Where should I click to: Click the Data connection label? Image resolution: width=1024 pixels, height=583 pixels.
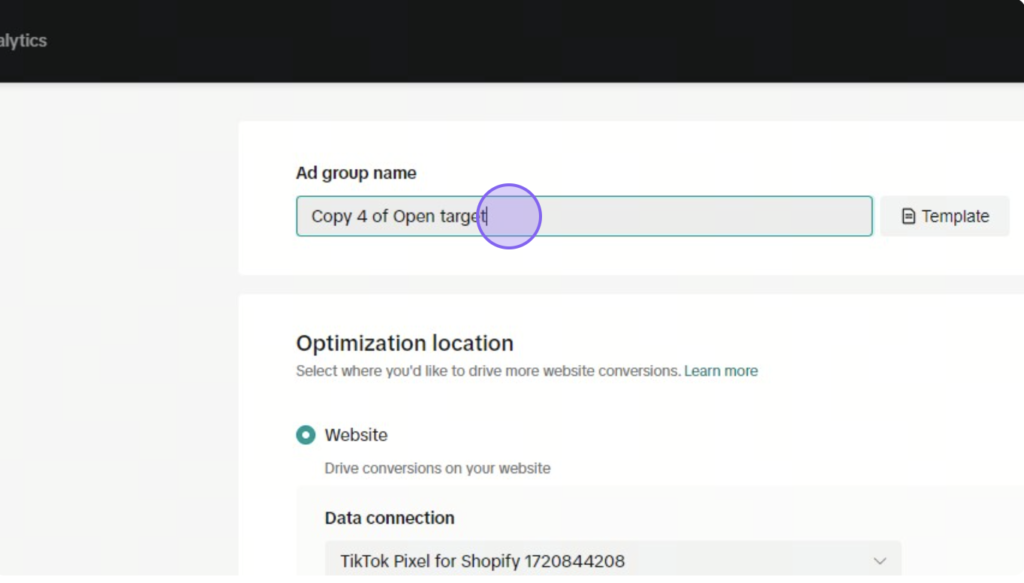point(389,518)
